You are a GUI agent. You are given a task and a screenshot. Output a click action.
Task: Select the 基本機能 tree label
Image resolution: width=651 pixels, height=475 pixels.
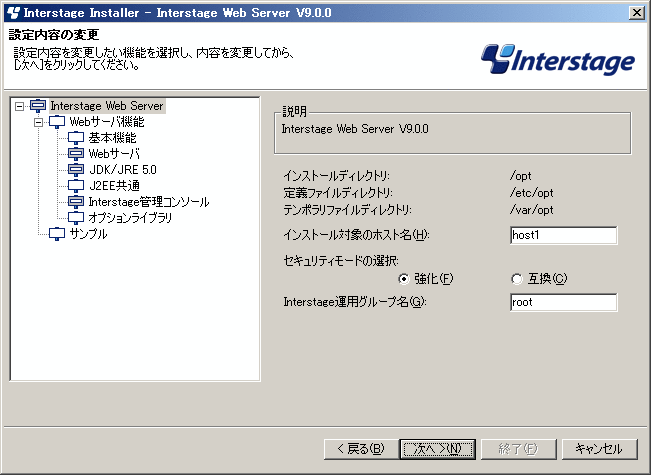tap(113, 138)
